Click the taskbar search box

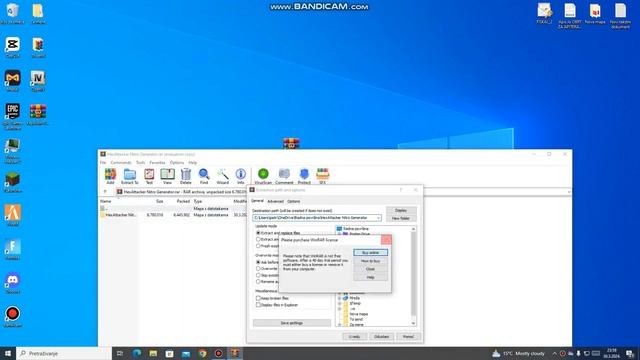(64, 353)
